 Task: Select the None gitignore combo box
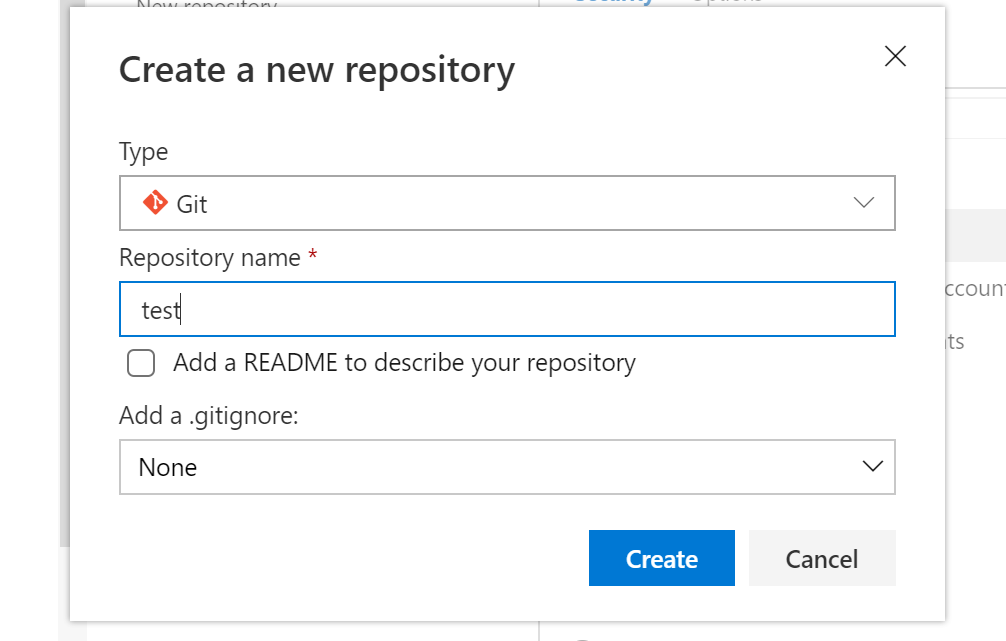click(x=506, y=467)
